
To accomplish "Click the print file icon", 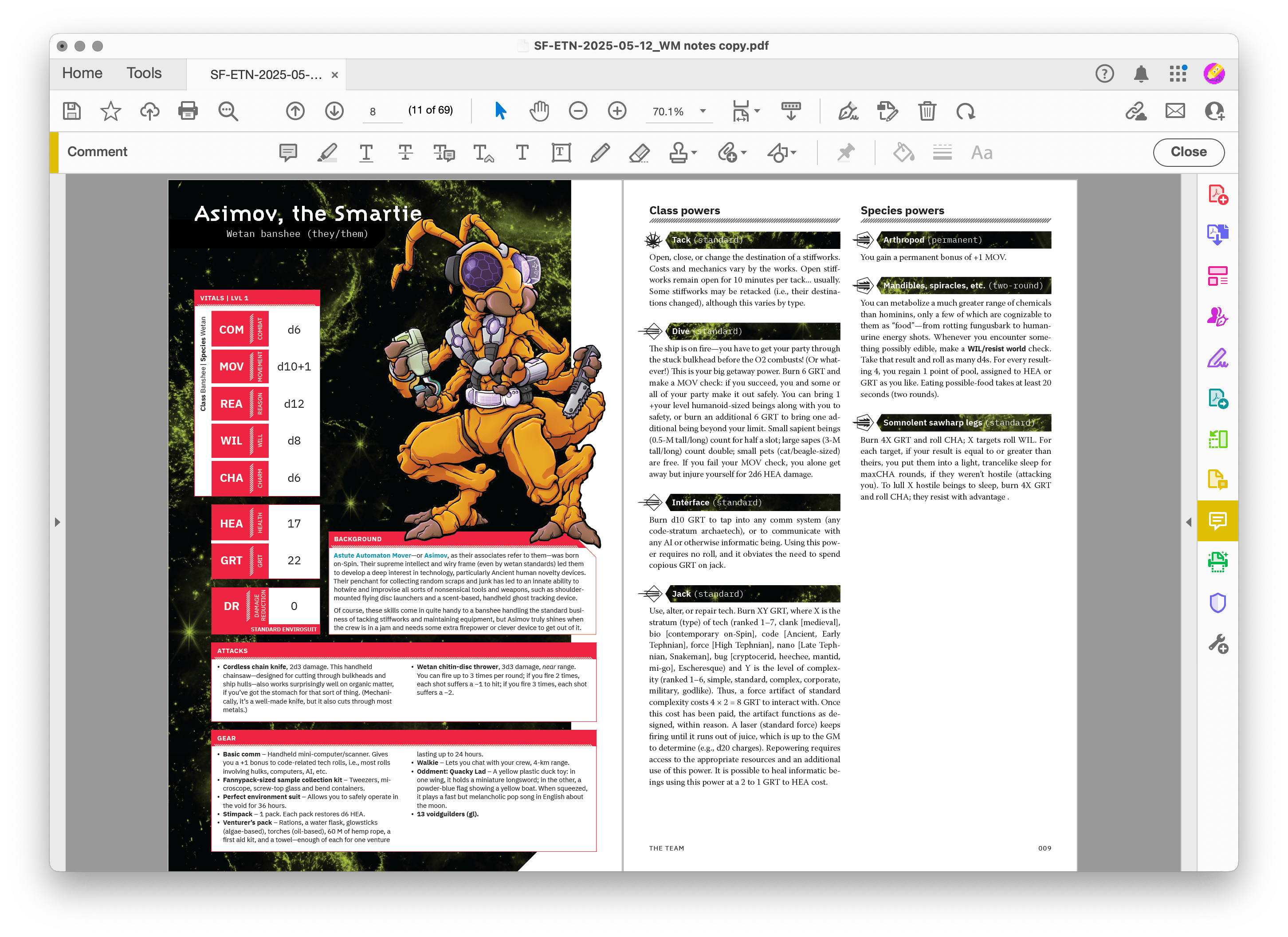I will pos(188,111).
